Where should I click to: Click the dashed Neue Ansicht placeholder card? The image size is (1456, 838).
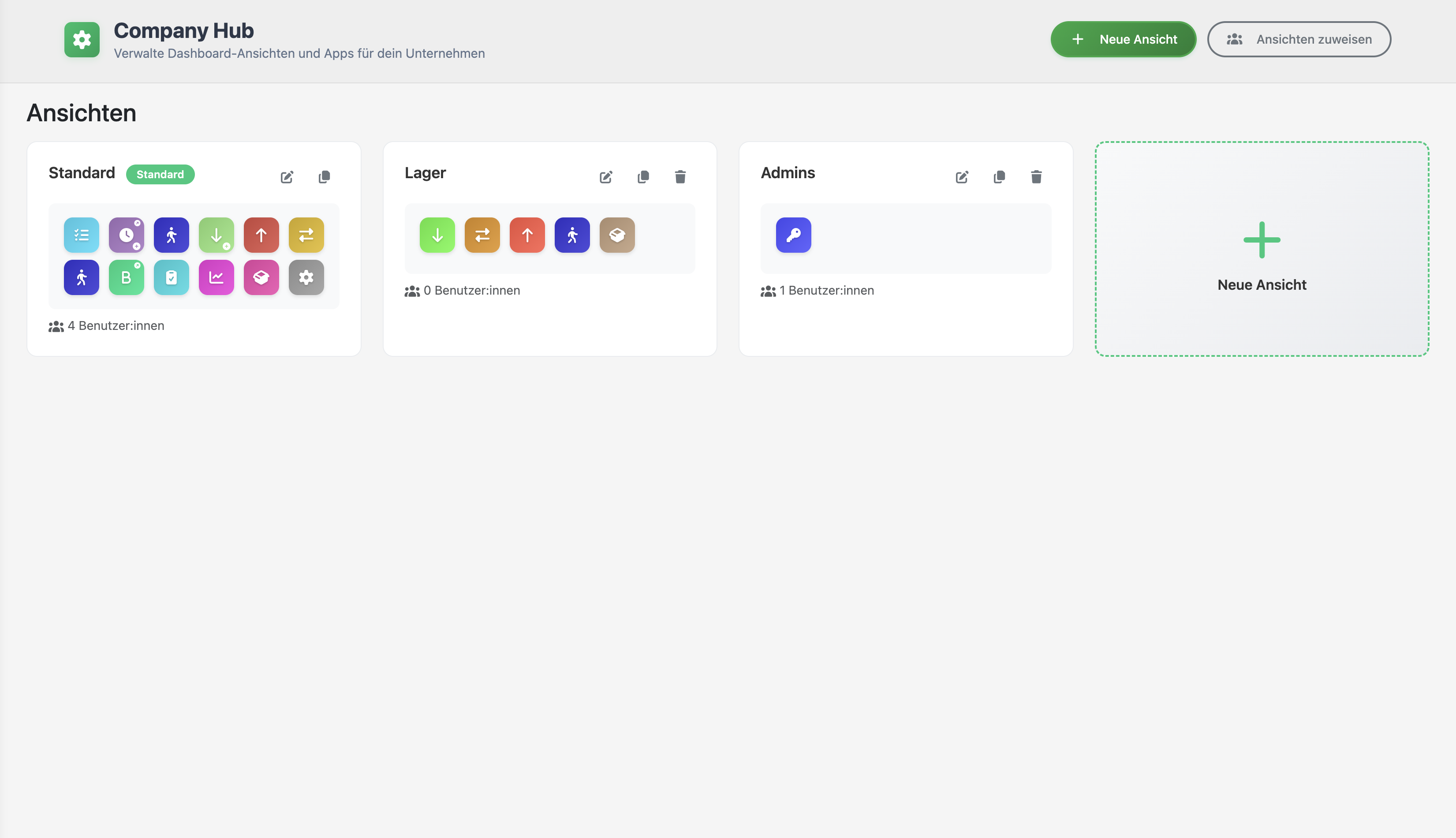(x=1262, y=249)
